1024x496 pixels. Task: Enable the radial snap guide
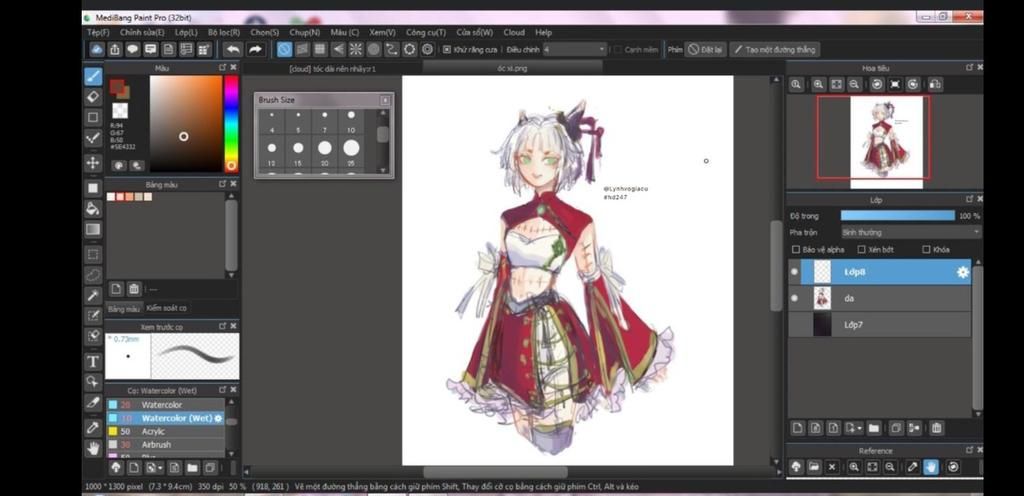pyautogui.click(x=356, y=50)
